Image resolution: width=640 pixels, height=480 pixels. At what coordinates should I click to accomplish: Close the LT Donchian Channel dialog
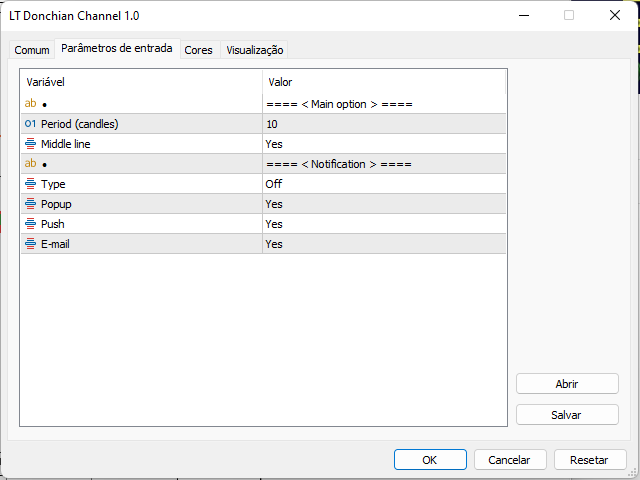point(615,16)
